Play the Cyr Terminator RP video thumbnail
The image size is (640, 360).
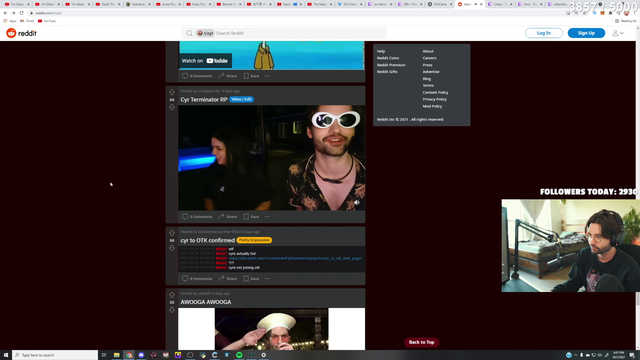271,158
